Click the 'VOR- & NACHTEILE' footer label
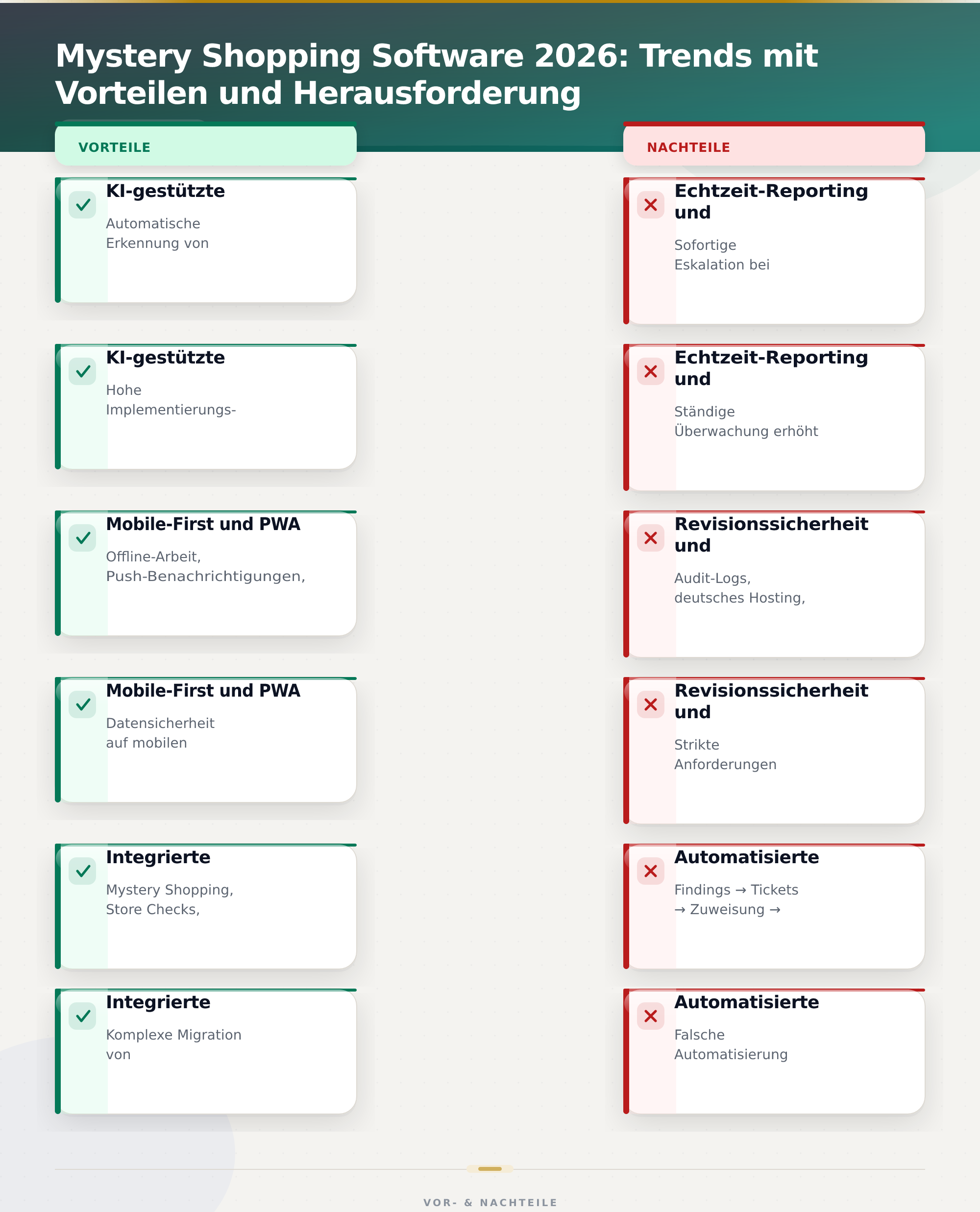This screenshot has width=980, height=1212. click(490, 1202)
